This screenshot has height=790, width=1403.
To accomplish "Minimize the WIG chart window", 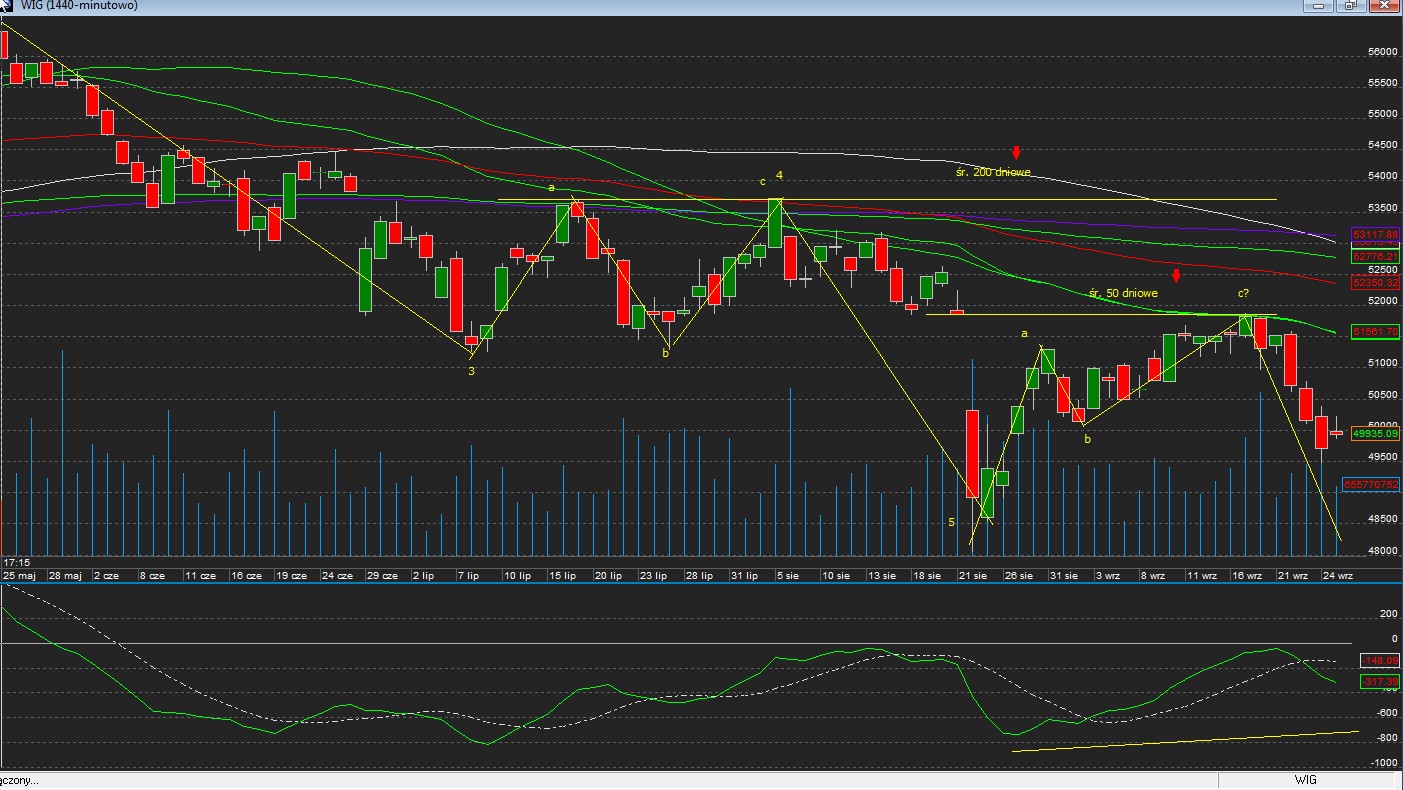I will pos(1319,6).
